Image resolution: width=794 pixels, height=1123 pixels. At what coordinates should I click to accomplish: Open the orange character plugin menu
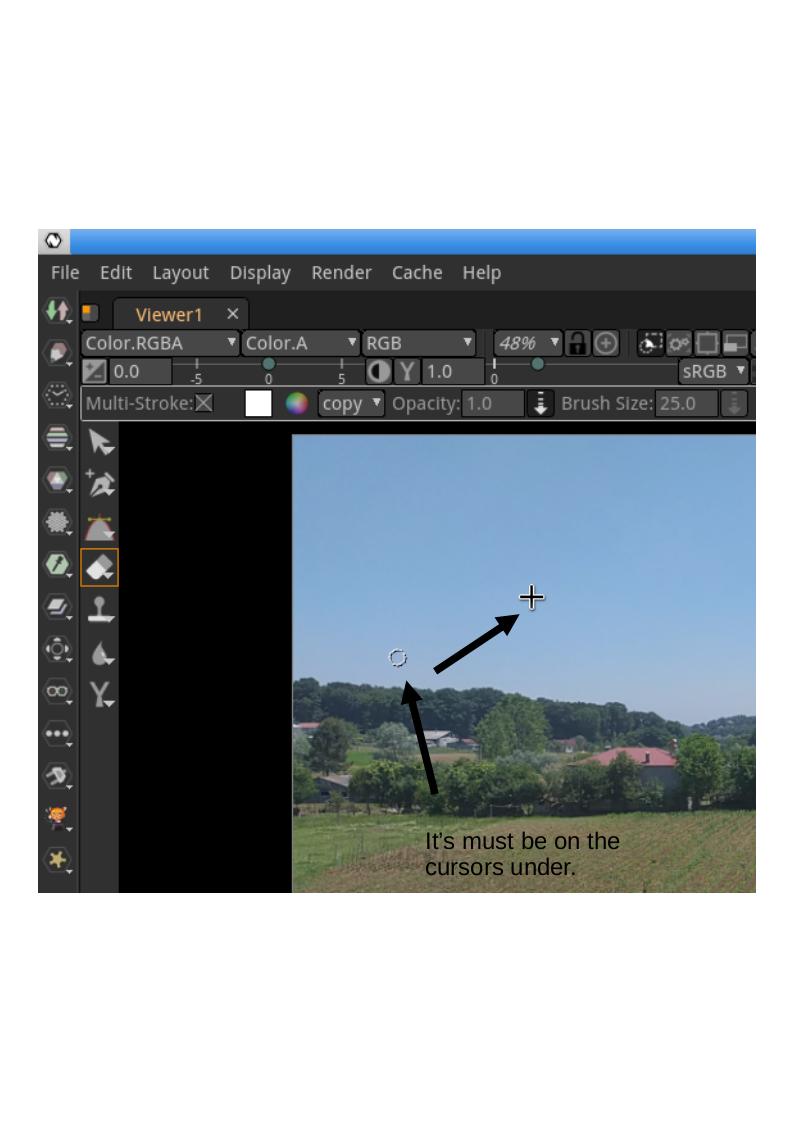tap(57, 817)
